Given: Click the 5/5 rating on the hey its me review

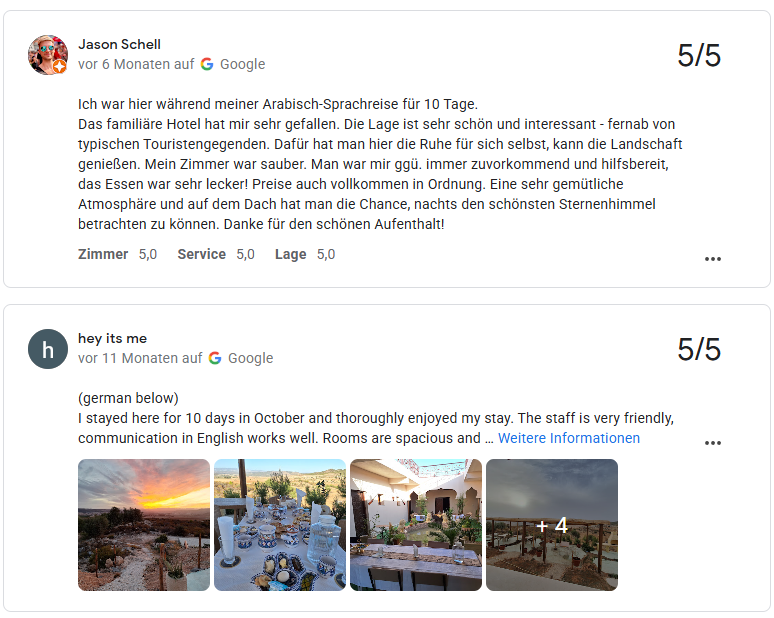Looking at the screenshot, I should pyautogui.click(x=698, y=349).
